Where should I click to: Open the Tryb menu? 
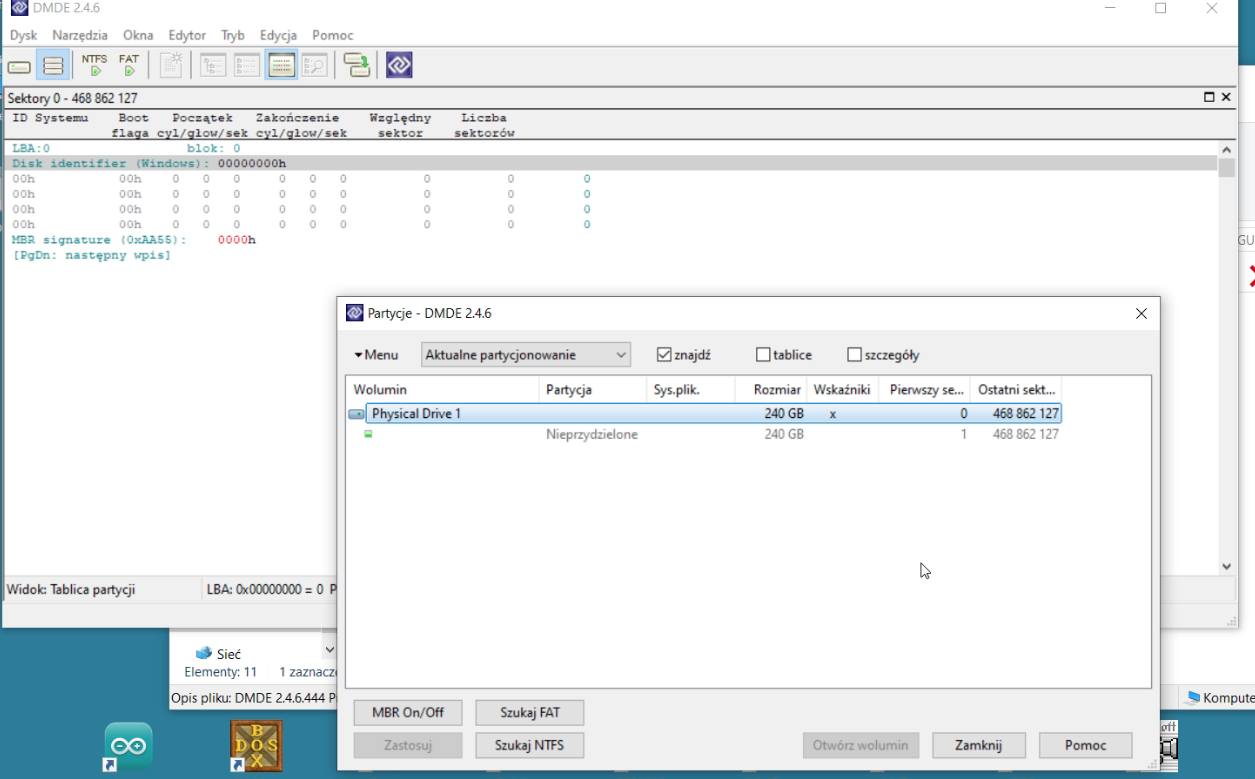[233, 35]
